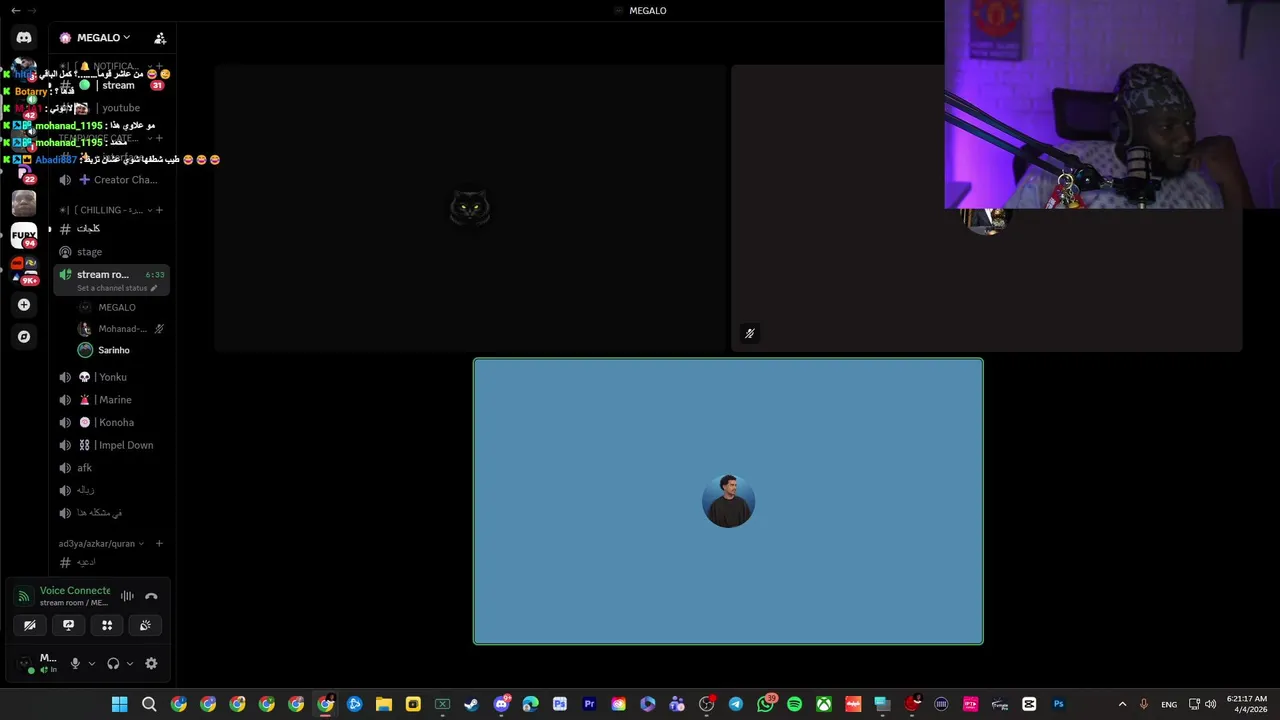This screenshot has height=720, width=1280.
Task: Join the Konoha voice channel
Action: (111, 422)
